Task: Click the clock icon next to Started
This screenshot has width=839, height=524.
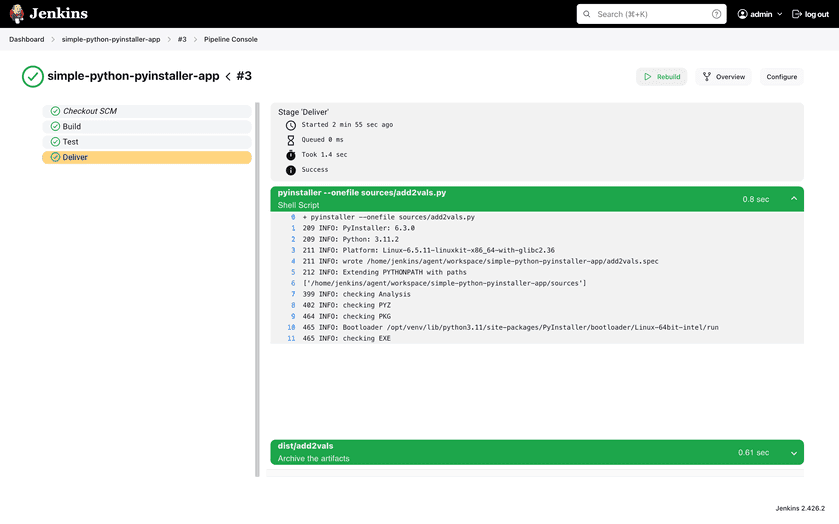Action: pyautogui.click(x=291, y=125)
